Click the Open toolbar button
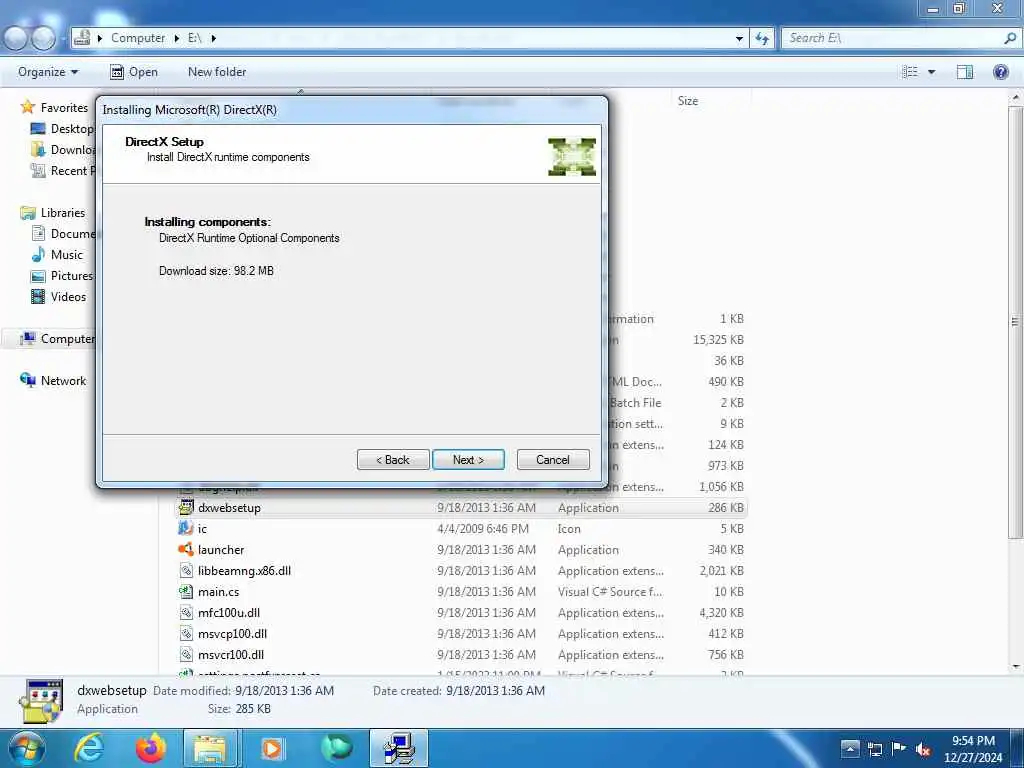Viewport: 1024px width, 768px height. coord(134,72)
